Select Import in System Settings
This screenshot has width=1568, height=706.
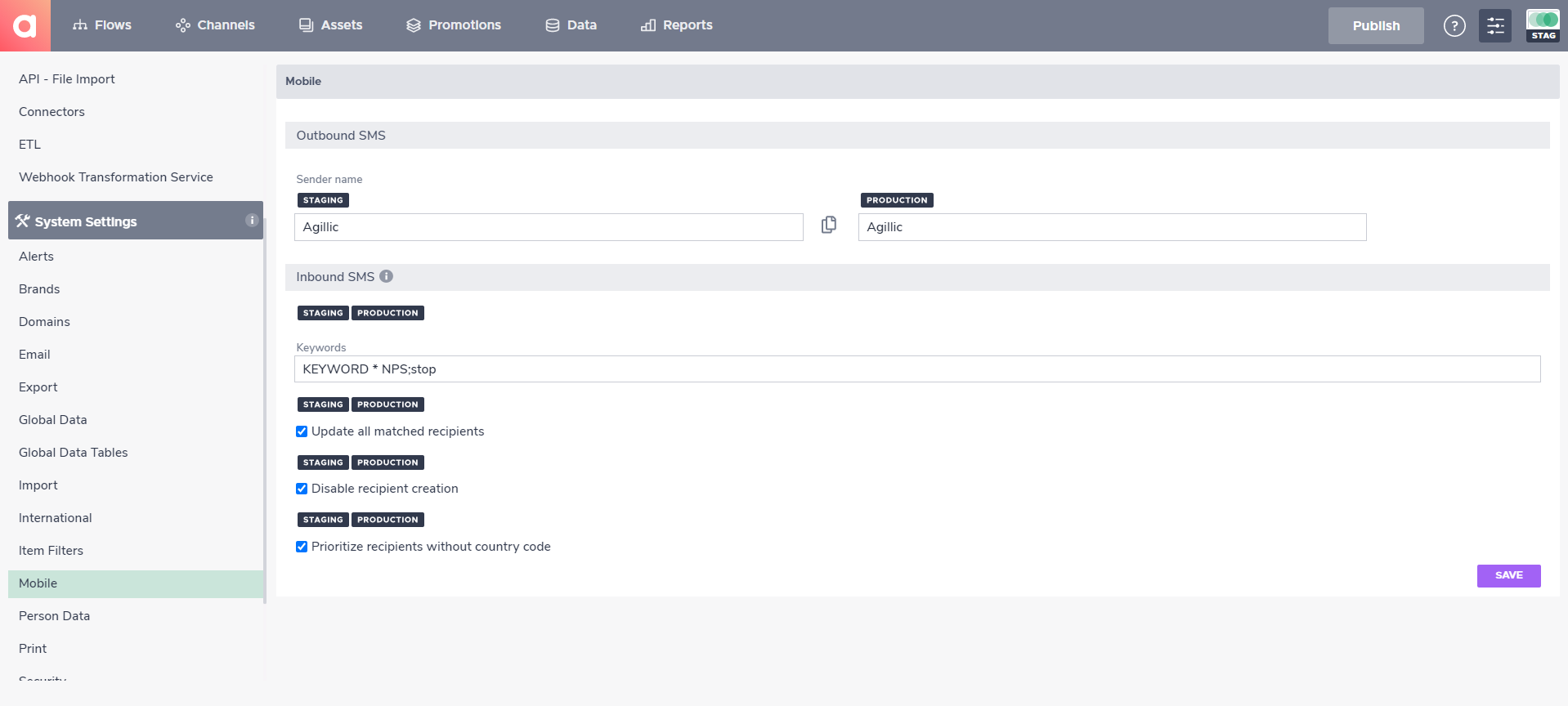(x=38, y=485)
